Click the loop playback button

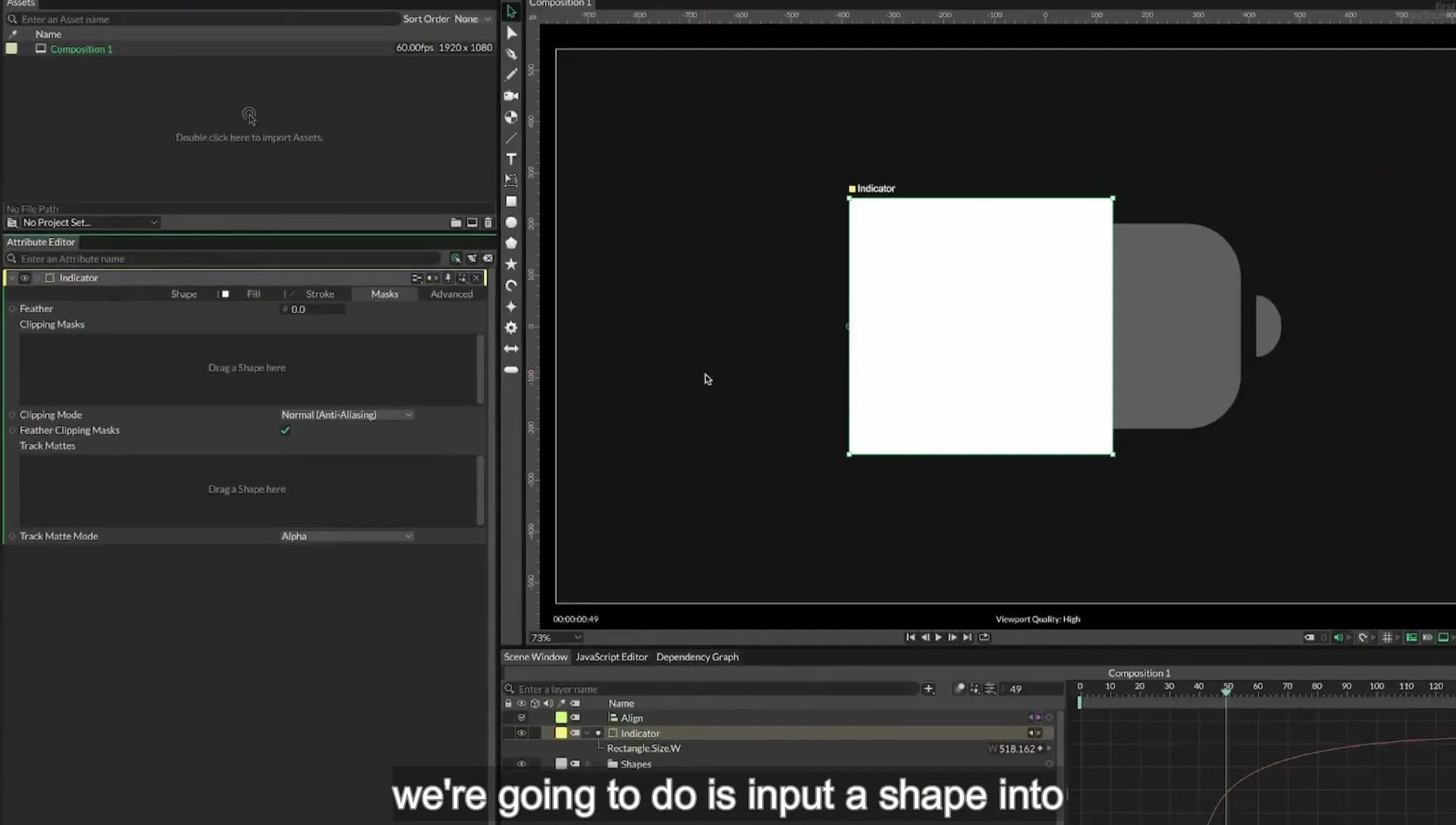984,638
